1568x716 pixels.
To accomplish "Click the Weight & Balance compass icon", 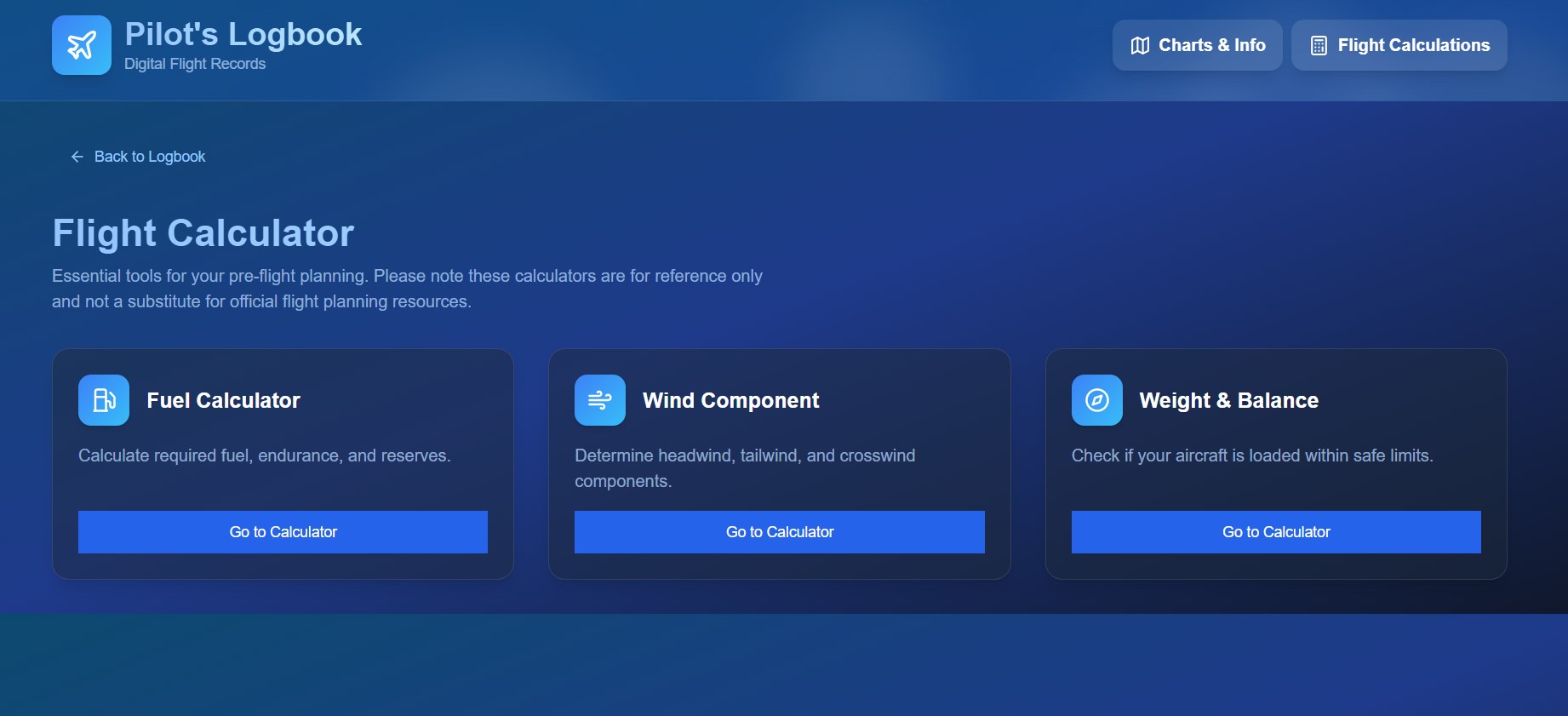I will (x=1097, y=400).
